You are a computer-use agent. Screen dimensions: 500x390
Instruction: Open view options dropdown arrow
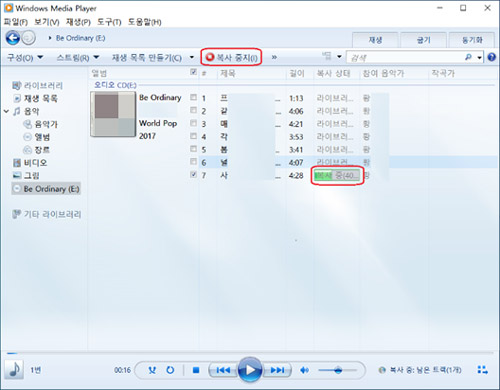point(339,57)
